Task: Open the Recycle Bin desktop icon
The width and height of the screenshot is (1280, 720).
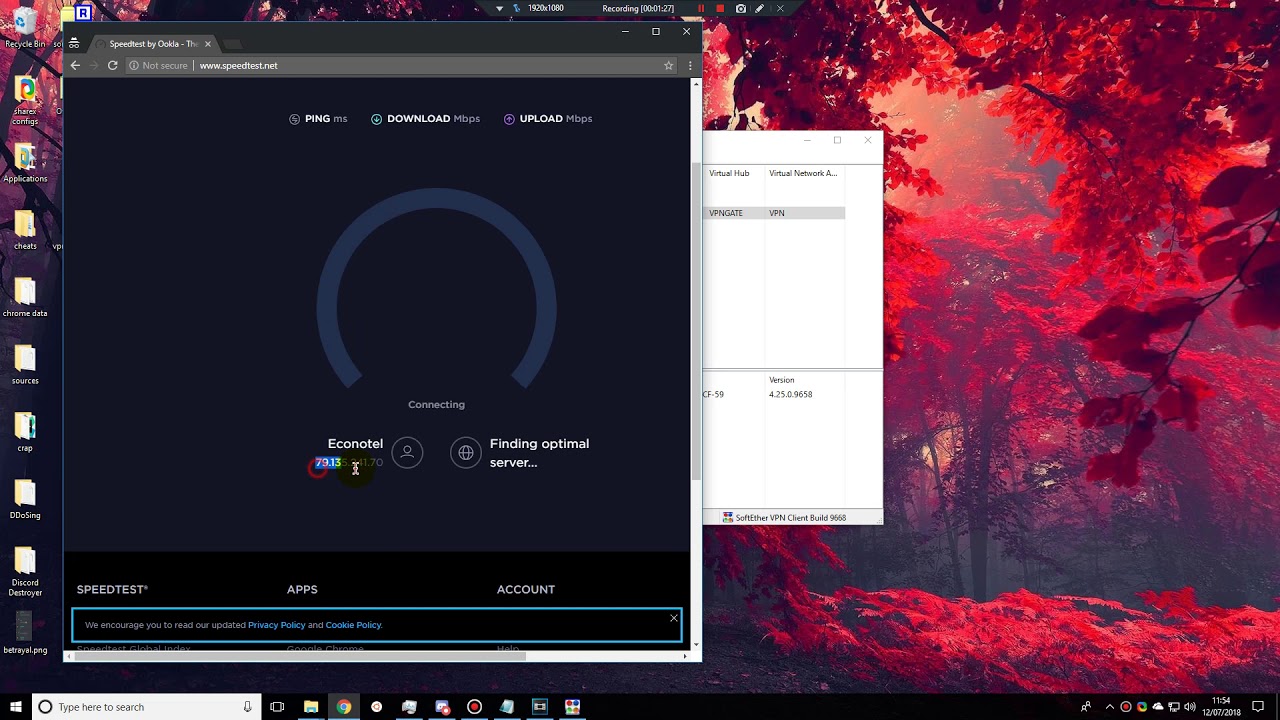Action: click(25, 29)
